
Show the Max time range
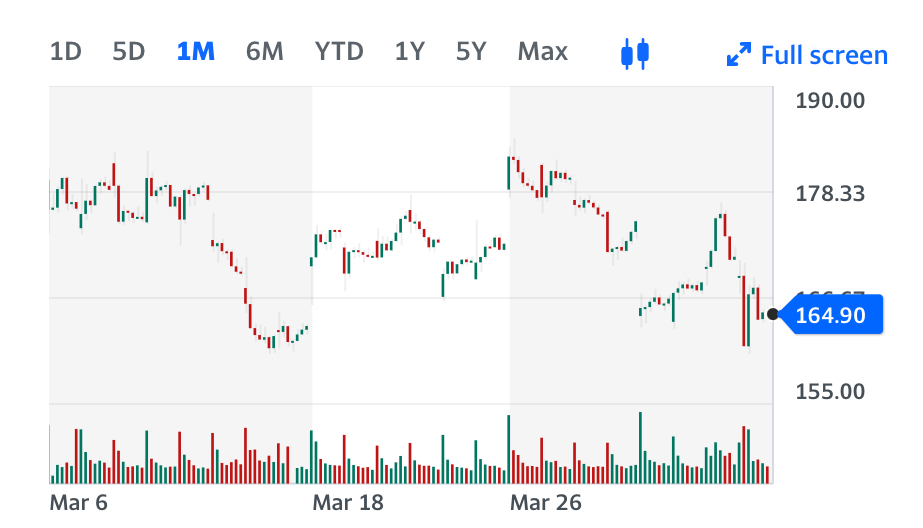[543, 52]
